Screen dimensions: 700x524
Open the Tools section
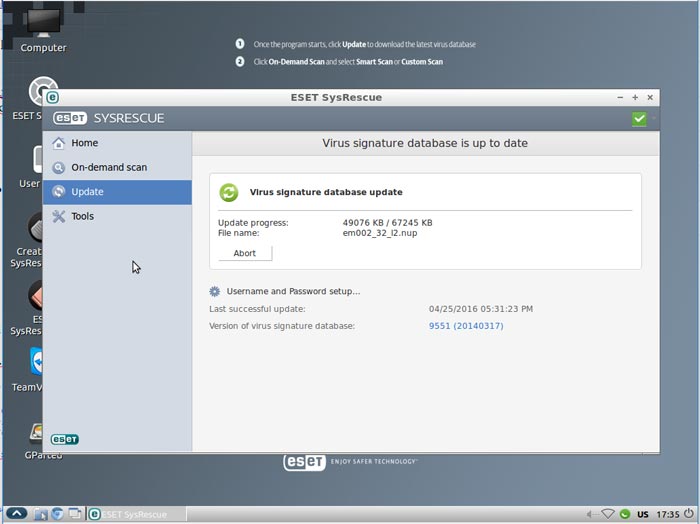click(117, 216)
